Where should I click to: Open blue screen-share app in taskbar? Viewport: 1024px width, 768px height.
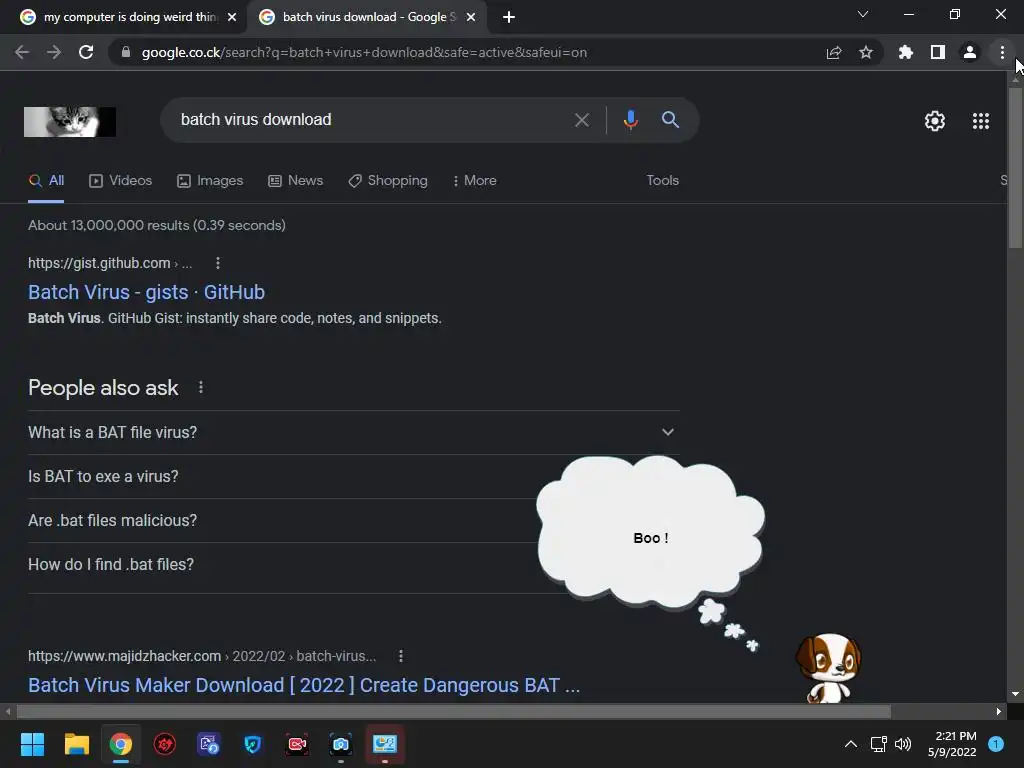pyautogui.click(x=209, y=744)
